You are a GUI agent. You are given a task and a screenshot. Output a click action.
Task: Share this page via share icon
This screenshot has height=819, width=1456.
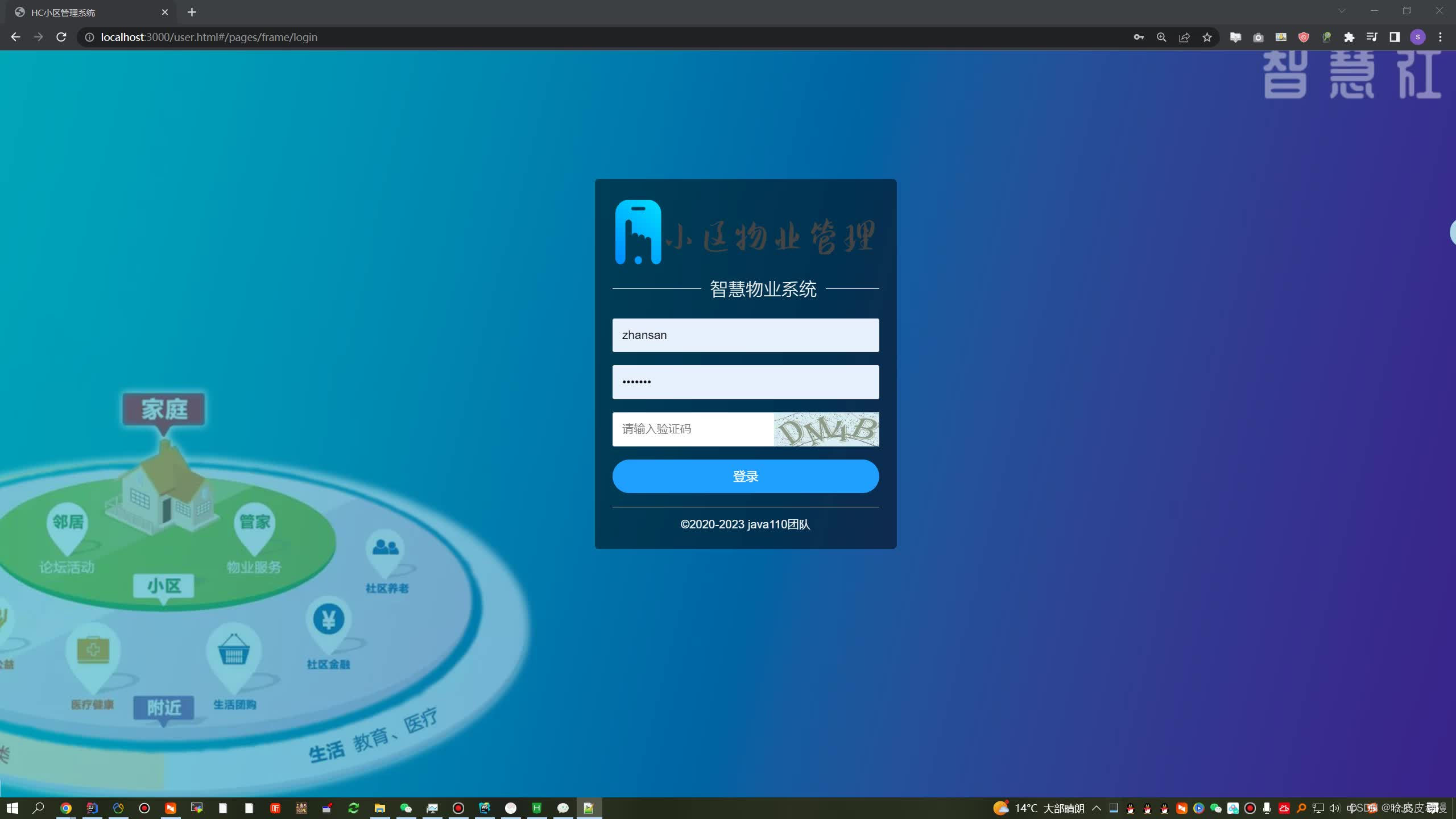1184,38
